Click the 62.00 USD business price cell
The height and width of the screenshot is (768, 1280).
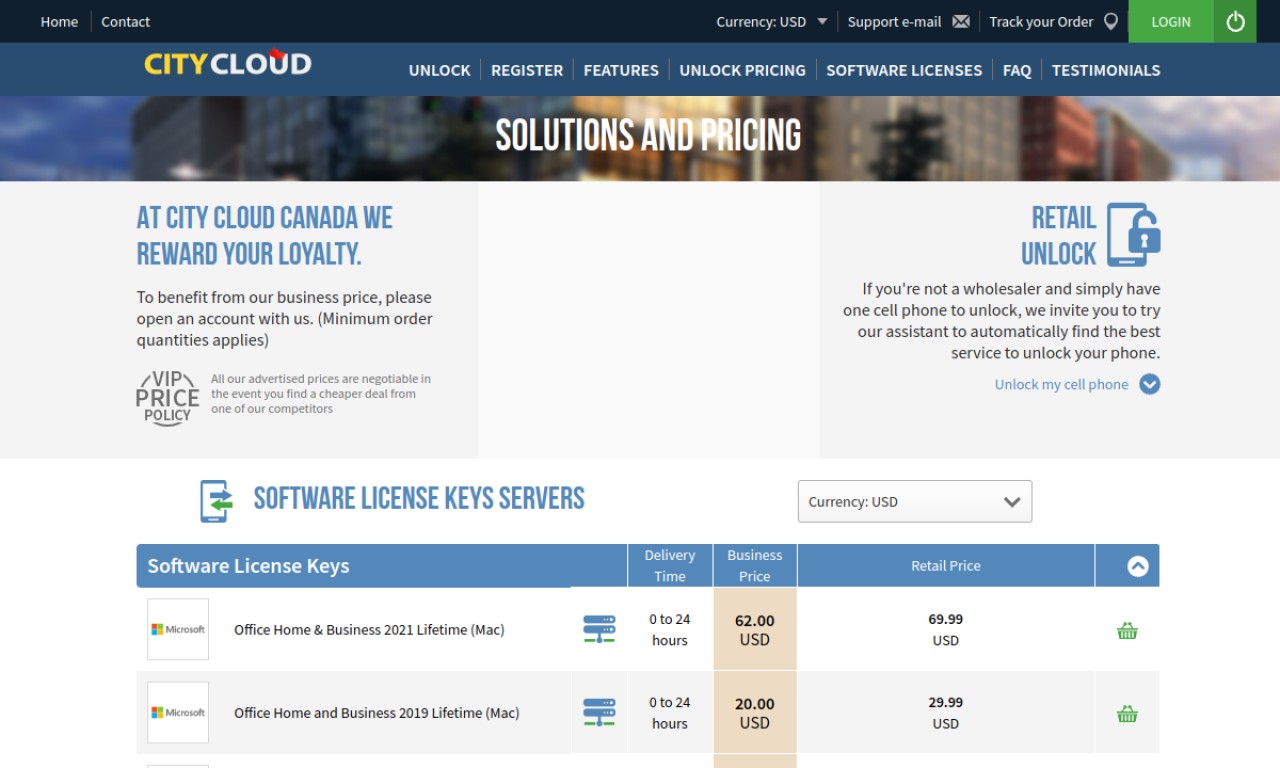(x=755, y=629)
